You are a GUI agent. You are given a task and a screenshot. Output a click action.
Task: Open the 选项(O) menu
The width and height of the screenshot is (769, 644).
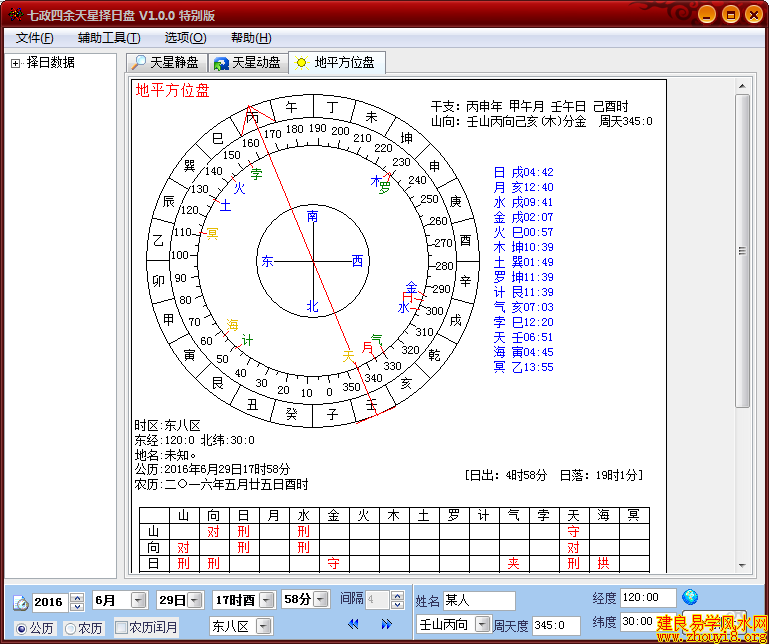(185, 38)
